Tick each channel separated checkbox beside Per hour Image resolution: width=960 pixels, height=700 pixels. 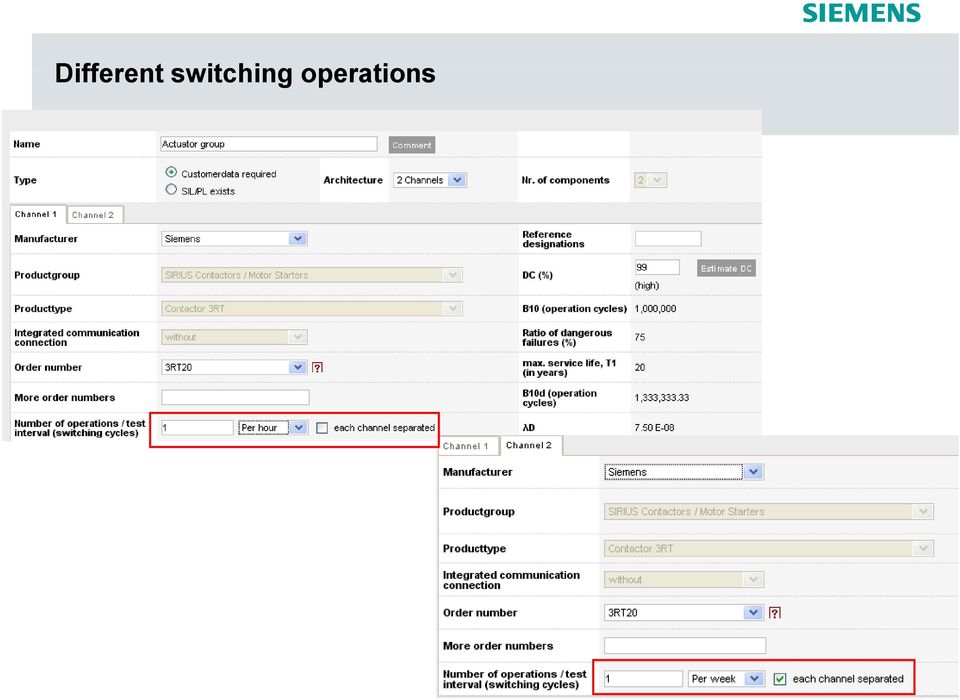[322, 428]
